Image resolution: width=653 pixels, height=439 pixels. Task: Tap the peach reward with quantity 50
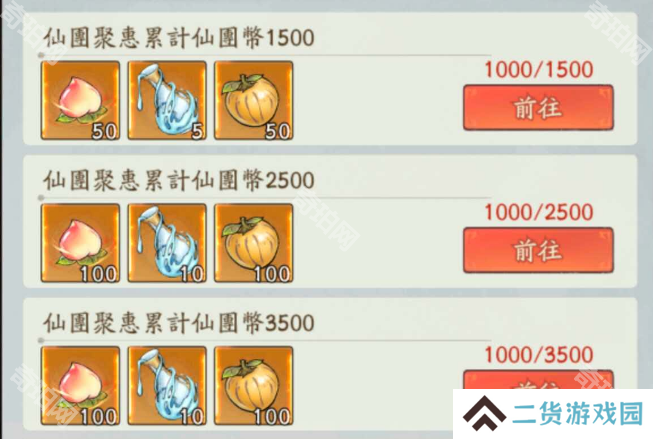(x=80, y=100)
